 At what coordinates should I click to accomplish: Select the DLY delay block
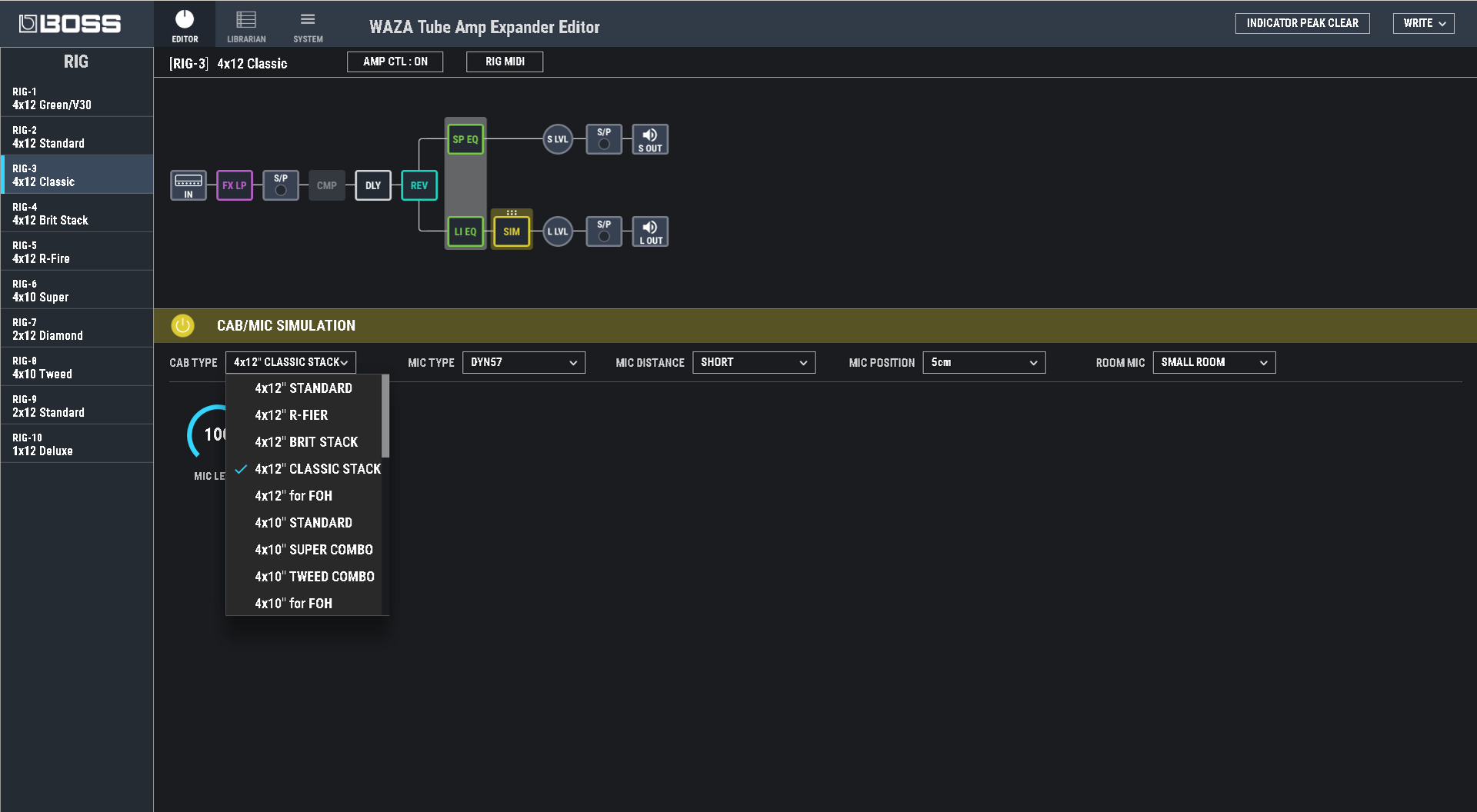(373, 185)
